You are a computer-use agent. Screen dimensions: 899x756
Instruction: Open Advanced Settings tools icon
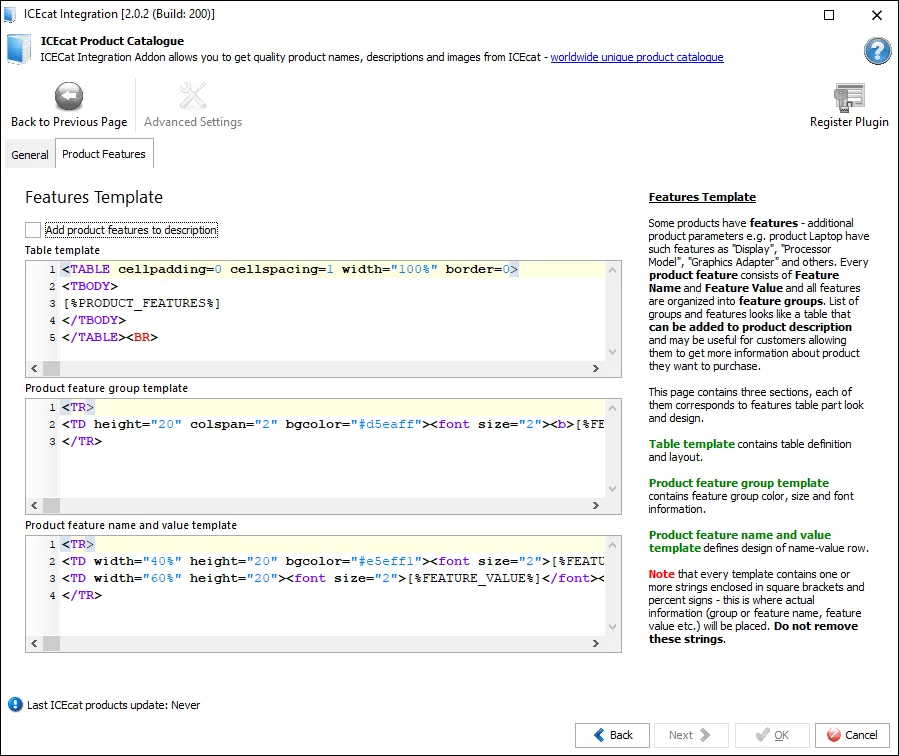192,97
